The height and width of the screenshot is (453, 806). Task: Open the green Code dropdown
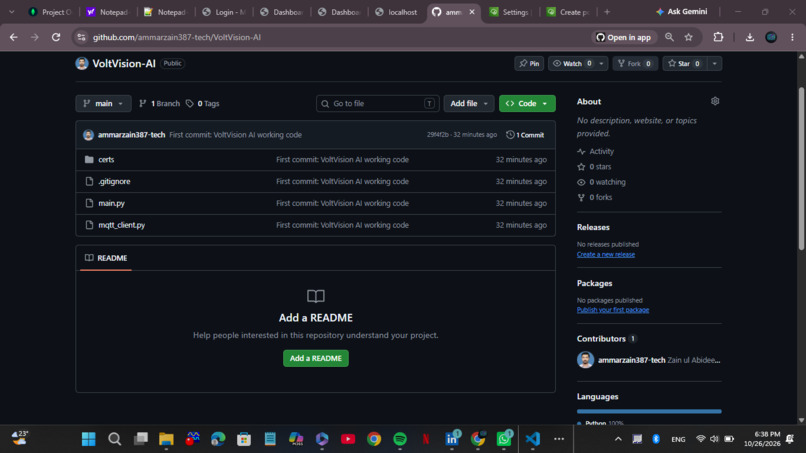[527, 103]
